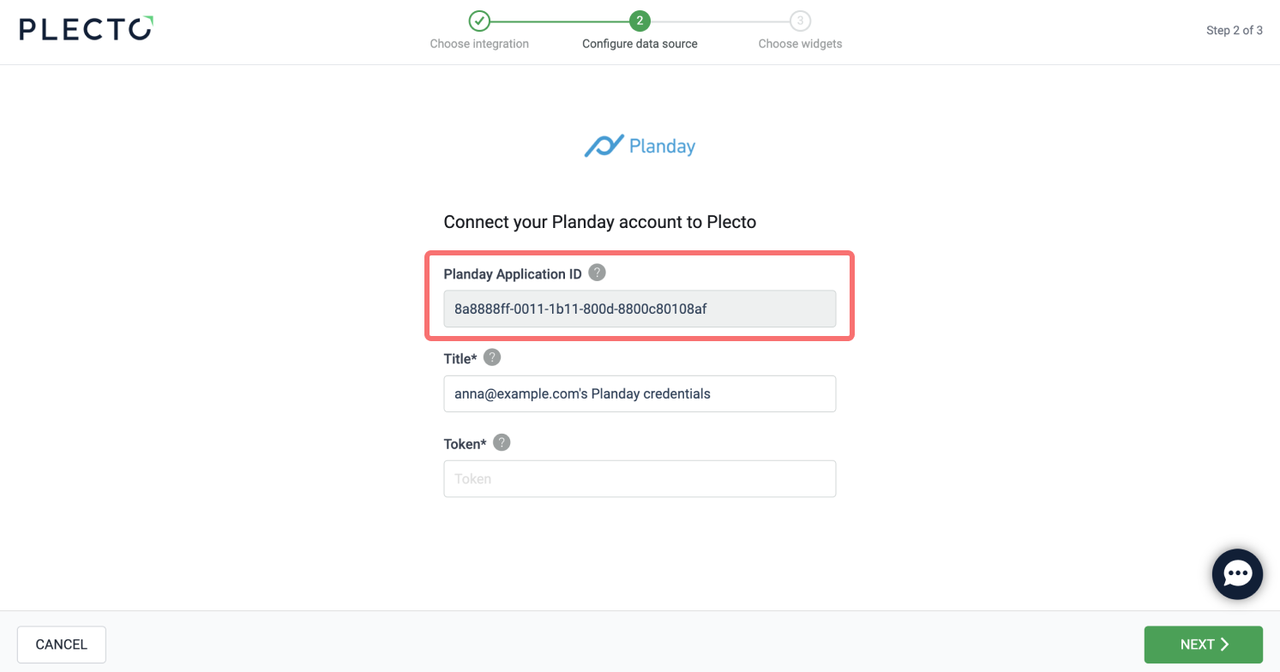Select the Configure data source step label
The width and height of the screenshot is (1280, 672).
pyautogui.click(x=640, y=44)
